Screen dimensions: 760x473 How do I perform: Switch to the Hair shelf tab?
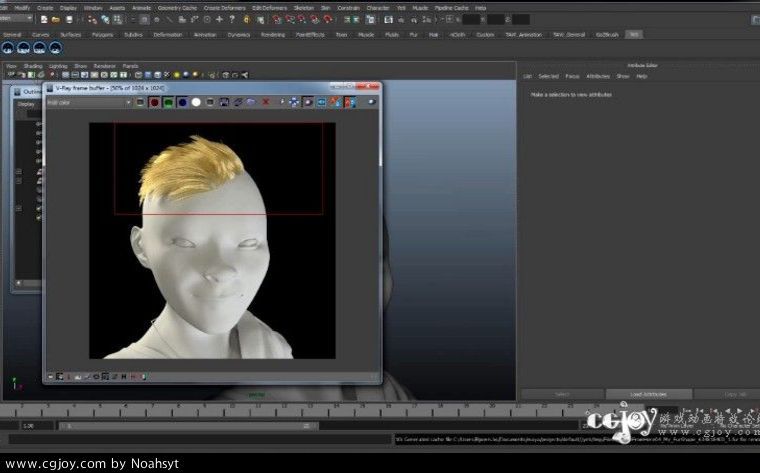(433, 34)
